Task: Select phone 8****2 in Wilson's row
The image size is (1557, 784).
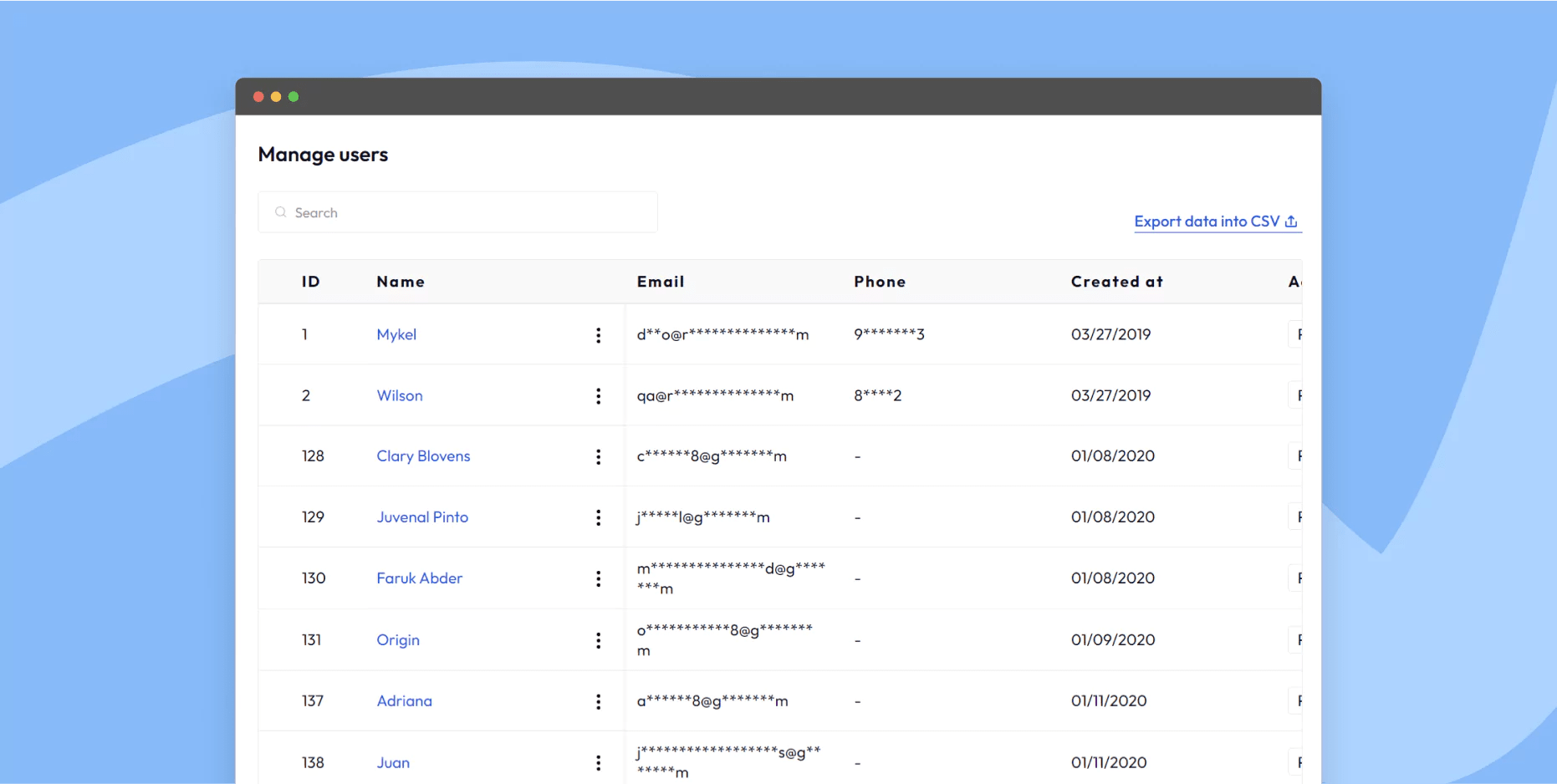Action: 878,395
